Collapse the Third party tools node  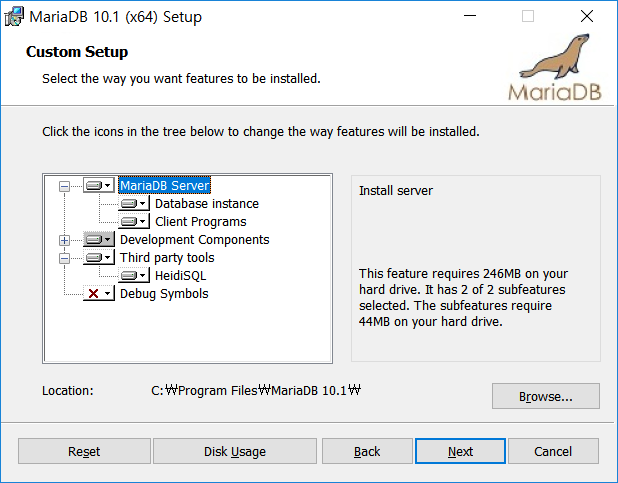click(x=64, y=258)
